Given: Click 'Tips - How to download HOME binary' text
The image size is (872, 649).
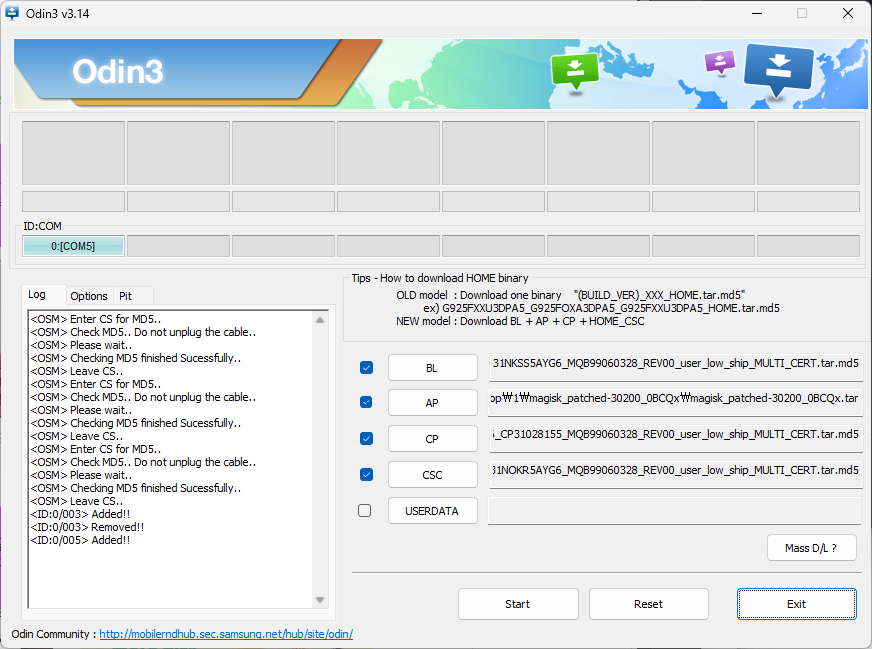Looking at the screenshot, I should point(440,278).
